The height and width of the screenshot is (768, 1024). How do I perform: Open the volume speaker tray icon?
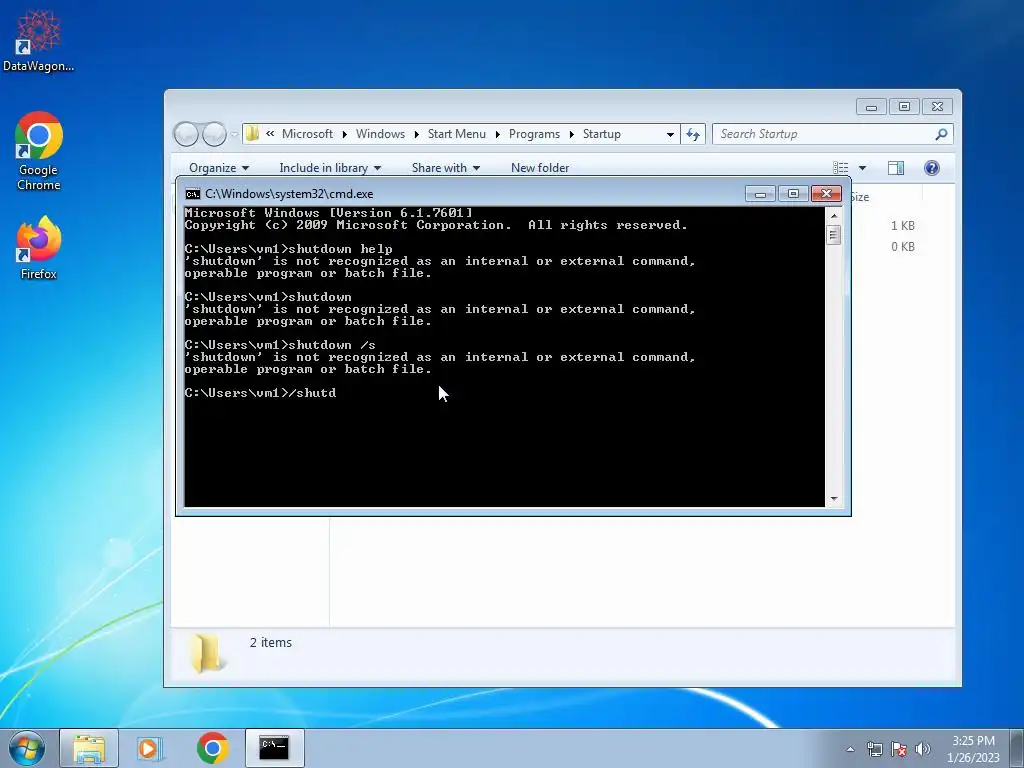click(x=922, y=749)
